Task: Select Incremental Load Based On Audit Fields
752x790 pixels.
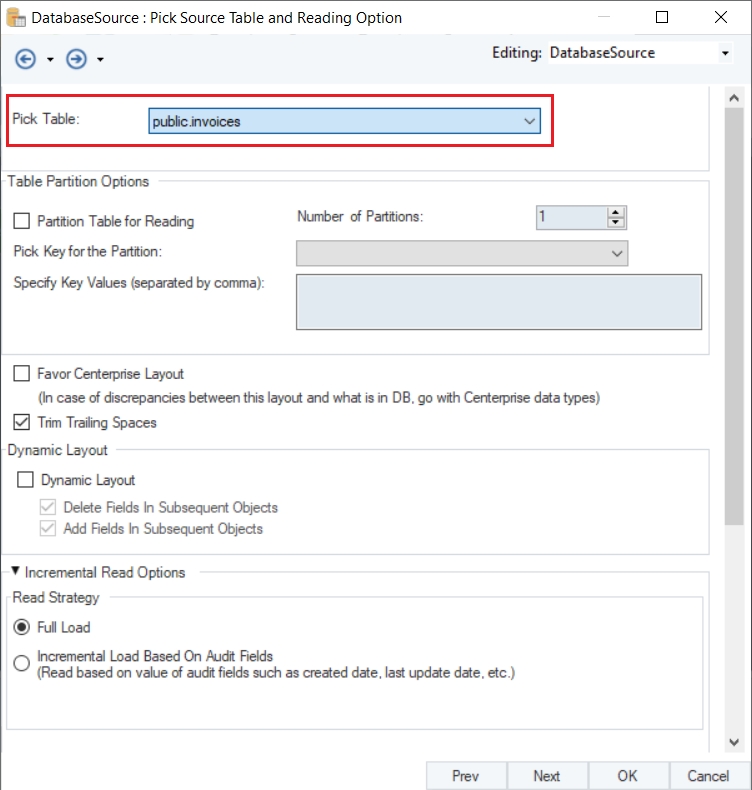Action: 22,663
